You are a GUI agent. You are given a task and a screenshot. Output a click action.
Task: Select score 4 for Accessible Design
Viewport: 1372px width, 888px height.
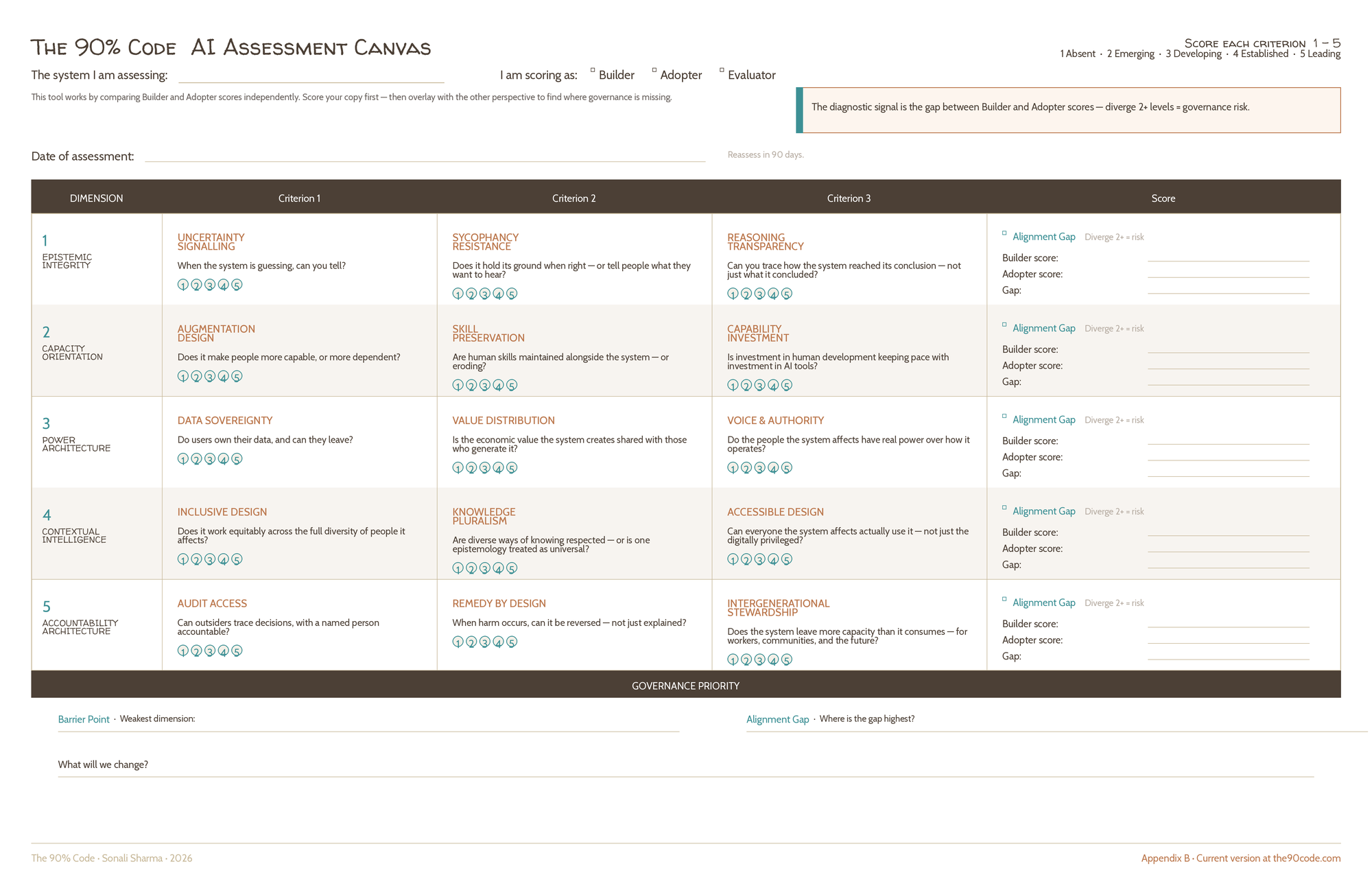point(774,559)
